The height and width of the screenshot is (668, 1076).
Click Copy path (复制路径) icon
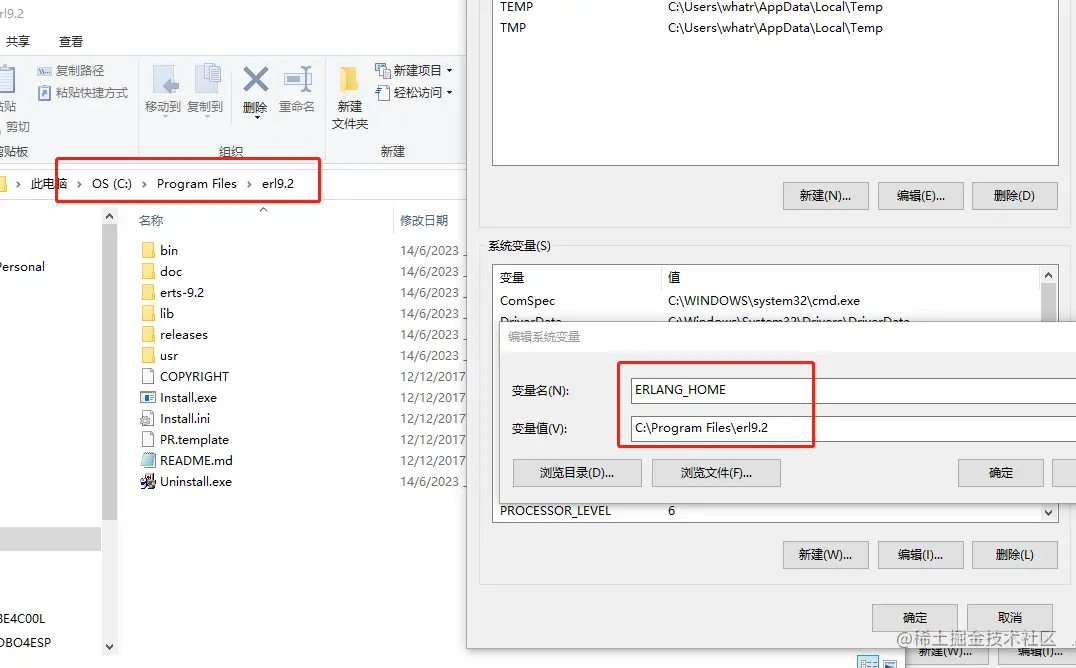coord(45,71)
